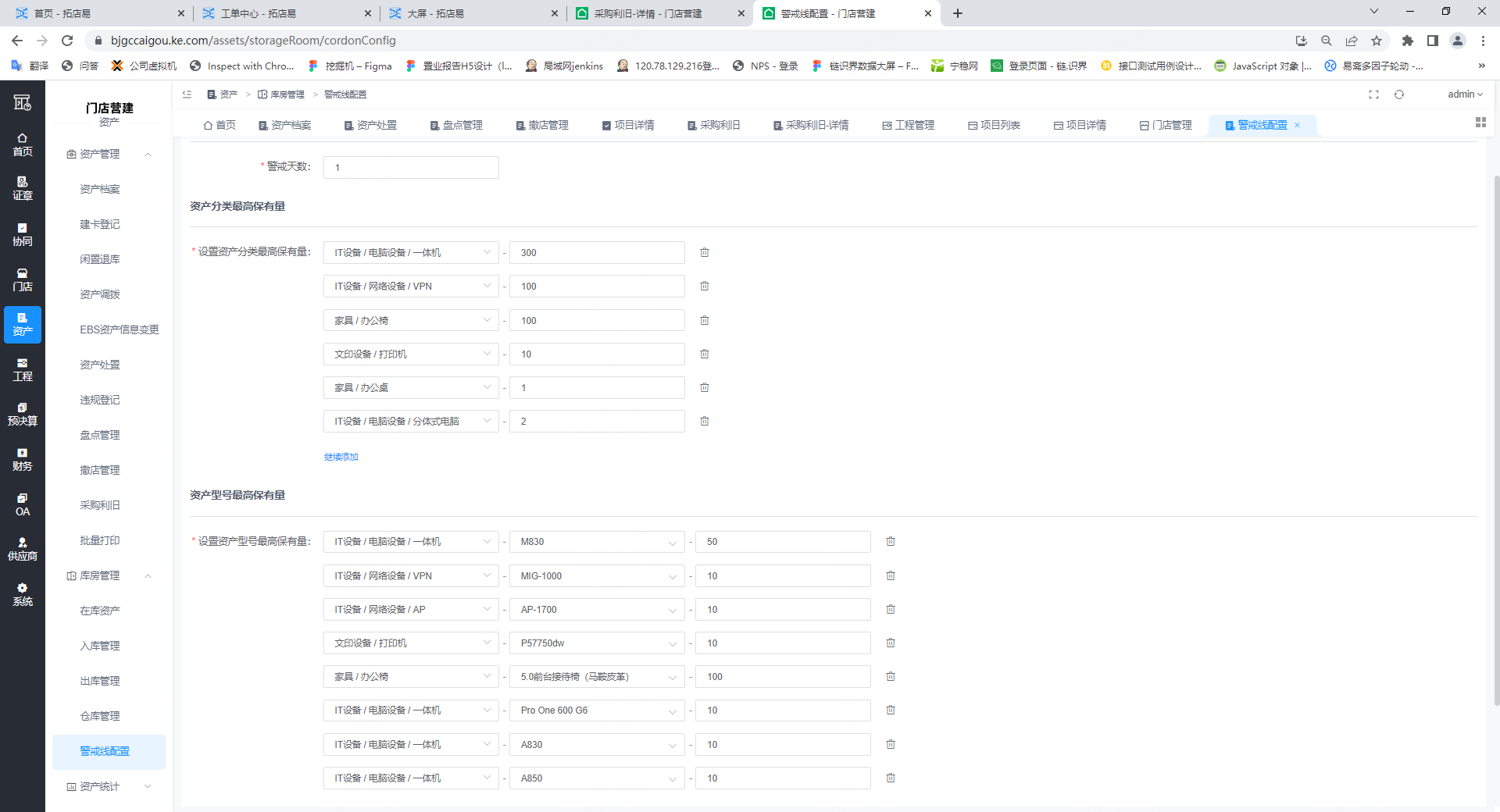Screen dimensions: 1500x812
Task: Click the 警戒天数 input field
Action: click(x=411, y=168)
